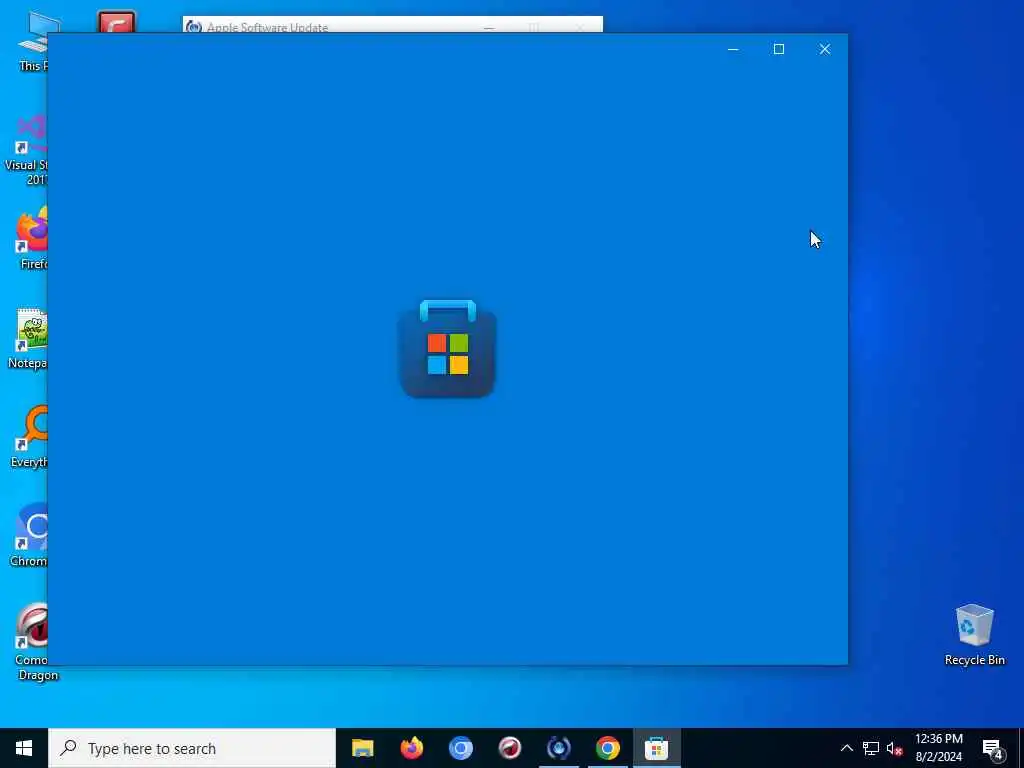Screen dimensions: 1024x768
Task: Click the Type here to search box
Action: coord(192,748)
